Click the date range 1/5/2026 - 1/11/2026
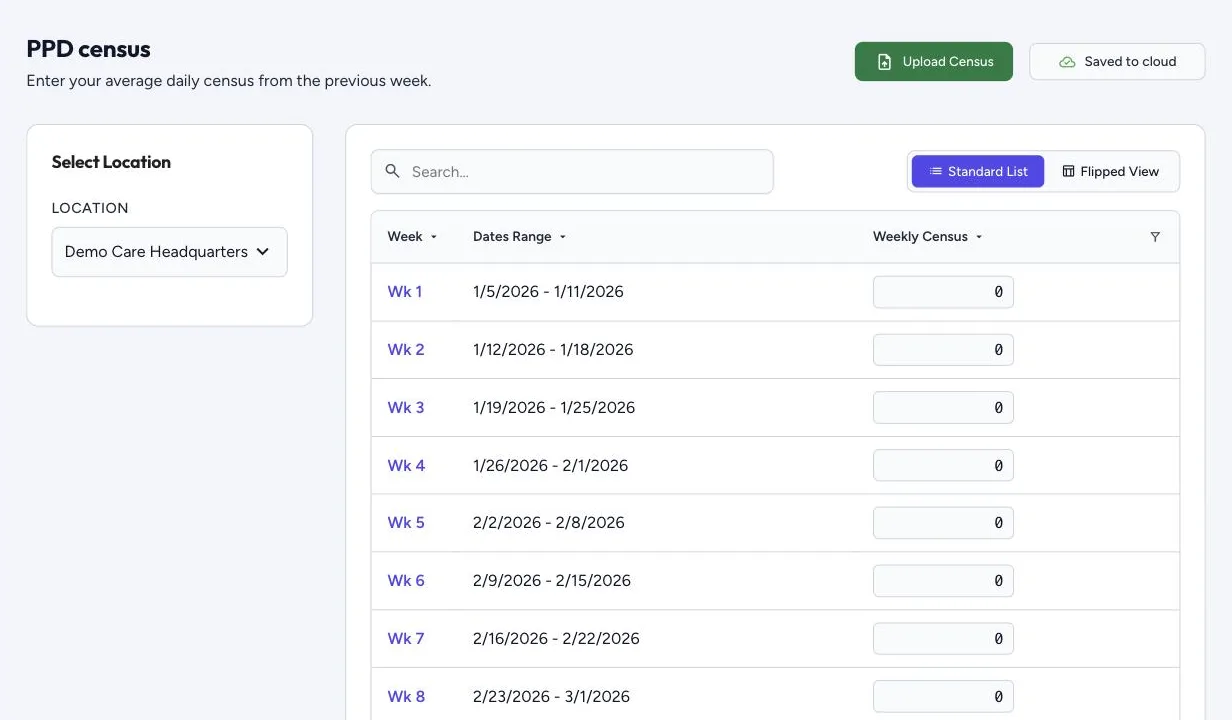This screenshot has height=720, width=1232. (548, 292)
